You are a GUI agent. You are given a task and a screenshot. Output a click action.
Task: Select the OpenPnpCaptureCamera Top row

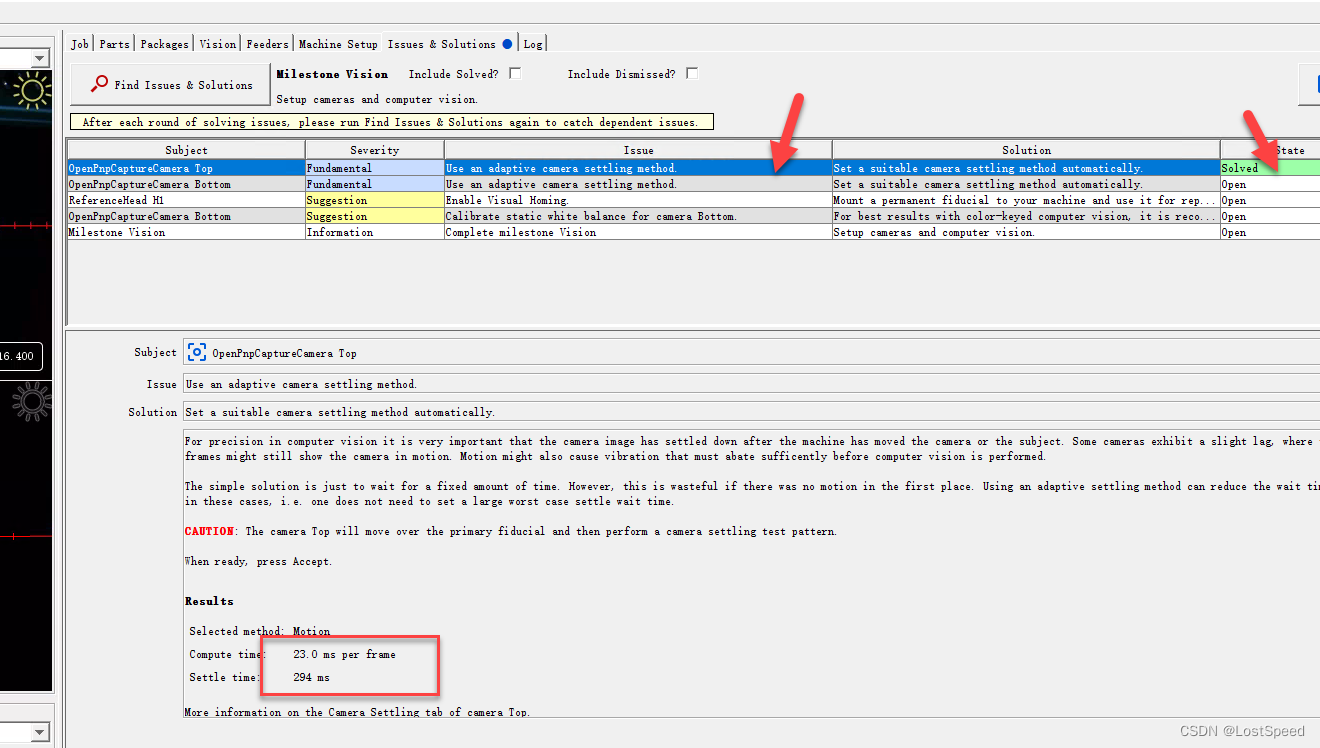point(693,168)
